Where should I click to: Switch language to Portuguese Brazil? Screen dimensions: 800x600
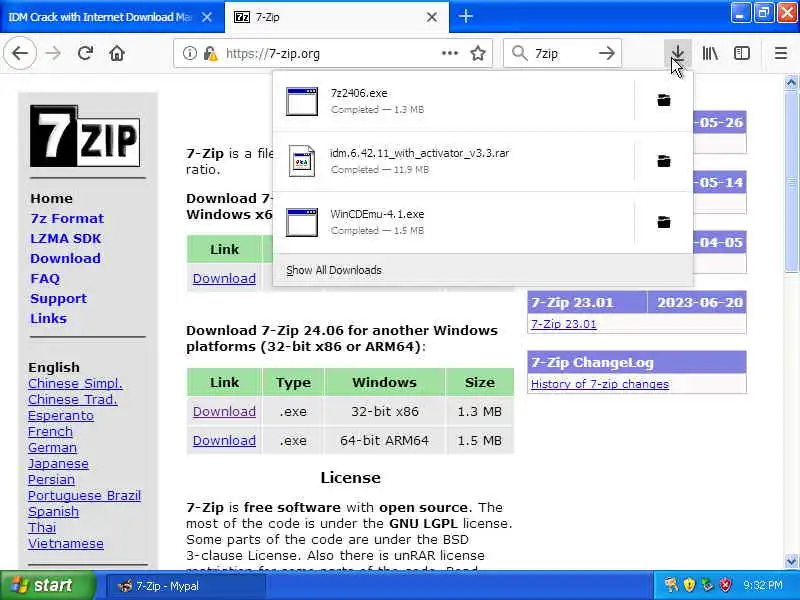(x=84, y=495)
